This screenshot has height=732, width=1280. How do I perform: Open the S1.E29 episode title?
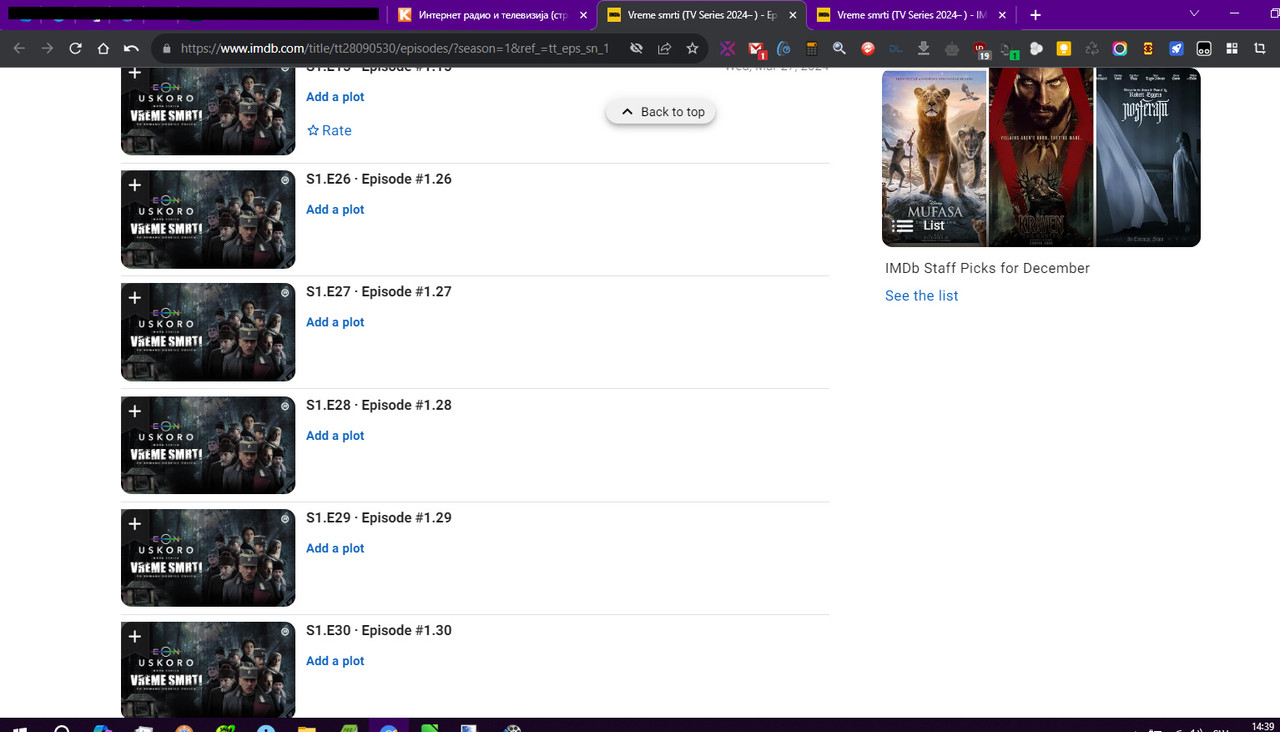point(379,518)
